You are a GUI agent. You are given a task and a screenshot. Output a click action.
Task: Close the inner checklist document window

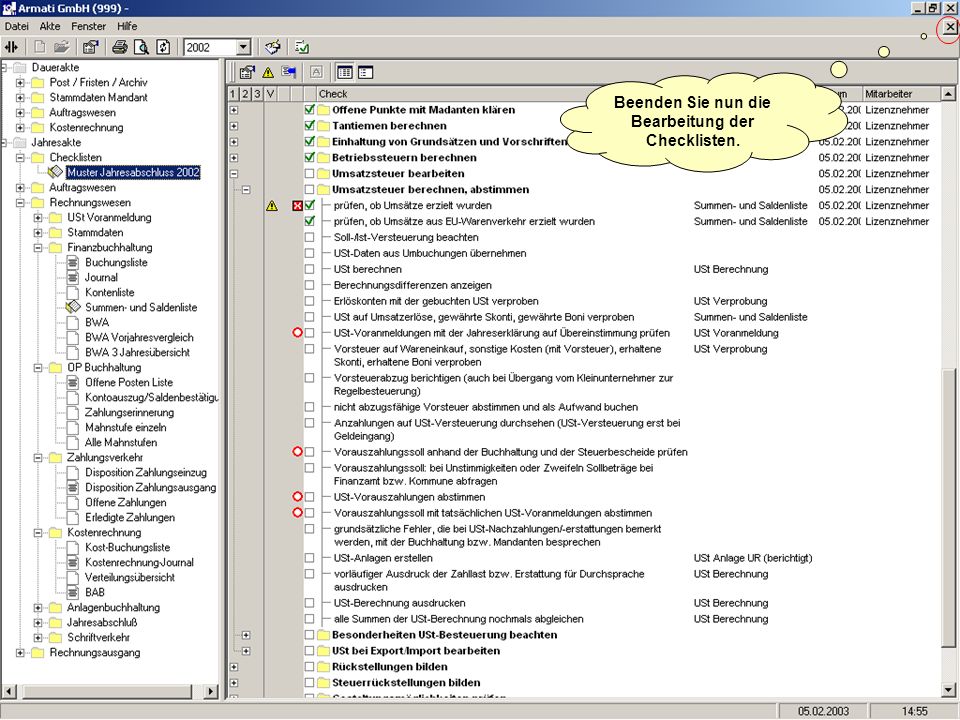tap(950, 27)
